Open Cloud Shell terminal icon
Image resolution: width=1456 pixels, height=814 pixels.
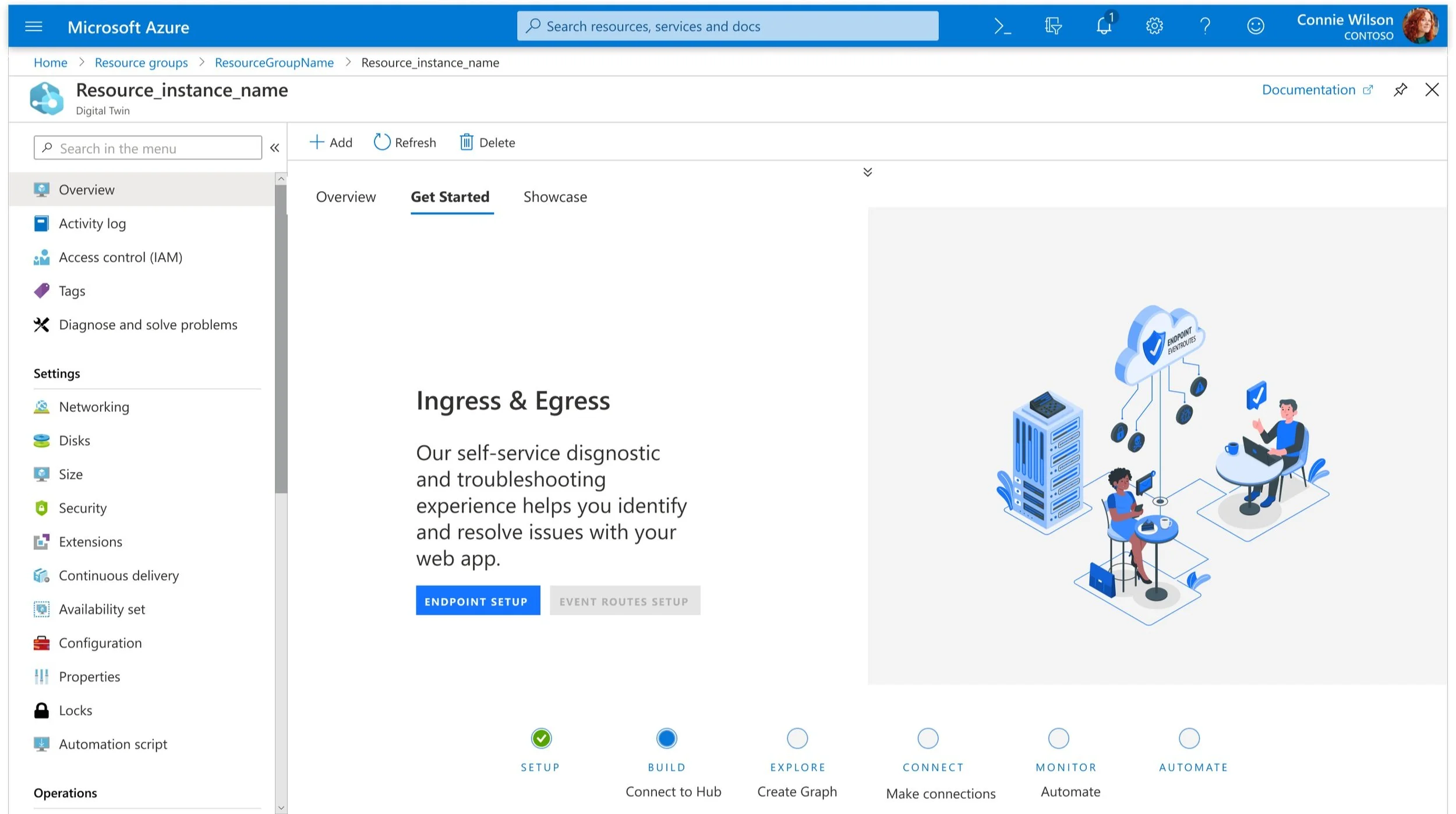pyautogui.click(x=1002, y=26)
